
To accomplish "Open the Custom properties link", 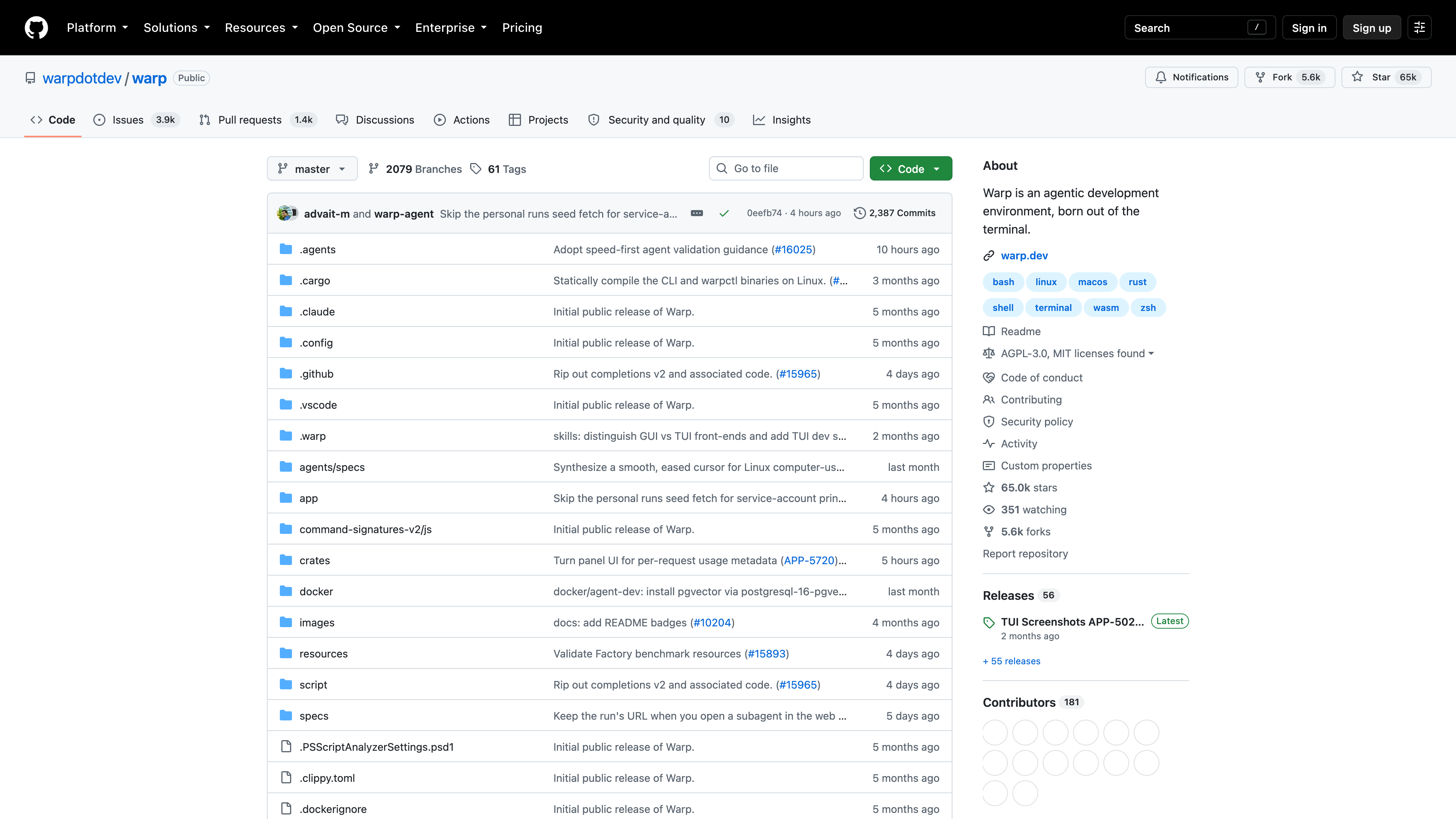I will click(x=1046, y=466).
